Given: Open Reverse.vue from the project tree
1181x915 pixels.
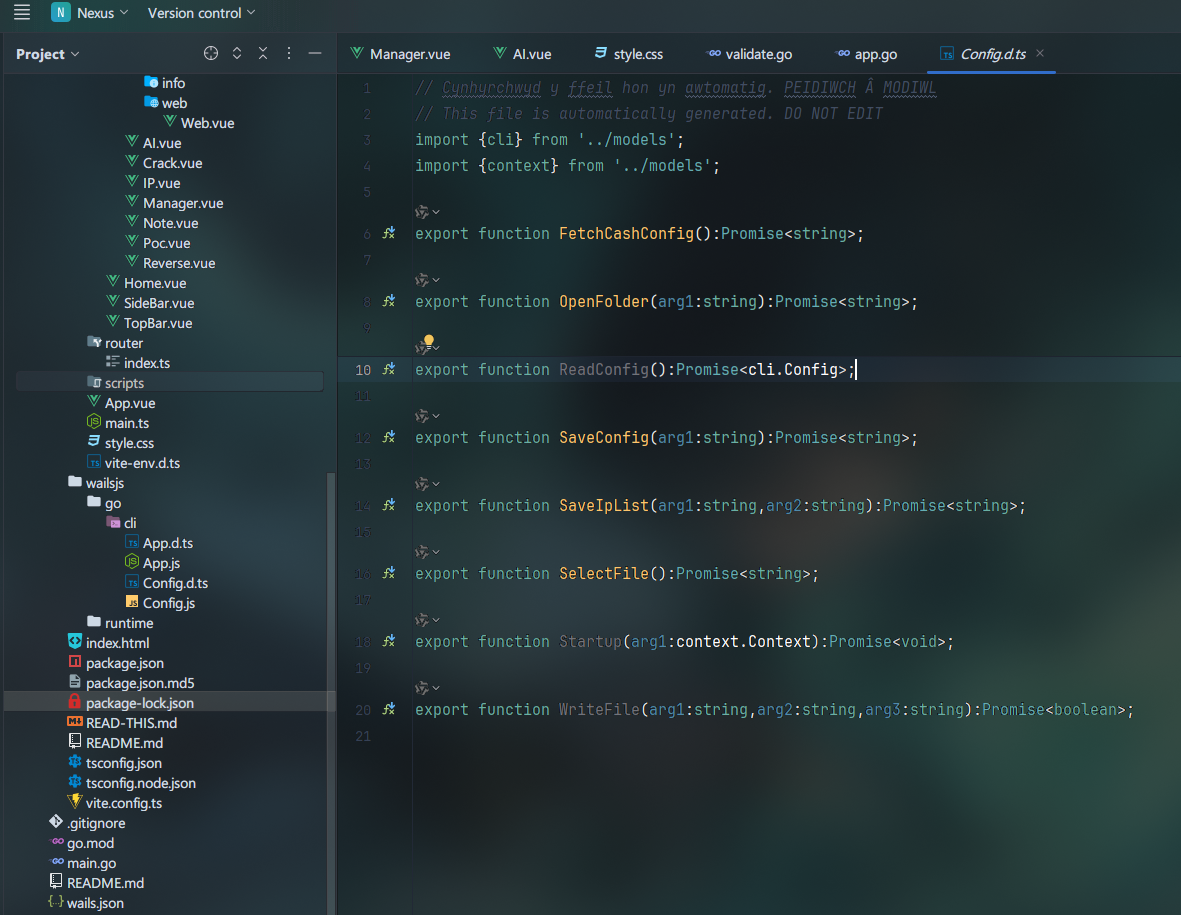Looking at the screenshot, I should pyautogui.click(x=170, y=263).
